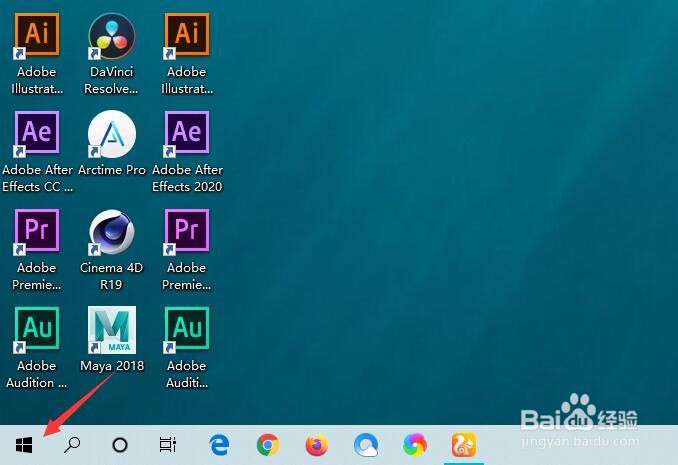Select Premiere shortcut left of Cinema 4D
This screenshot has width=678, height=465.
tap(37, 250)
